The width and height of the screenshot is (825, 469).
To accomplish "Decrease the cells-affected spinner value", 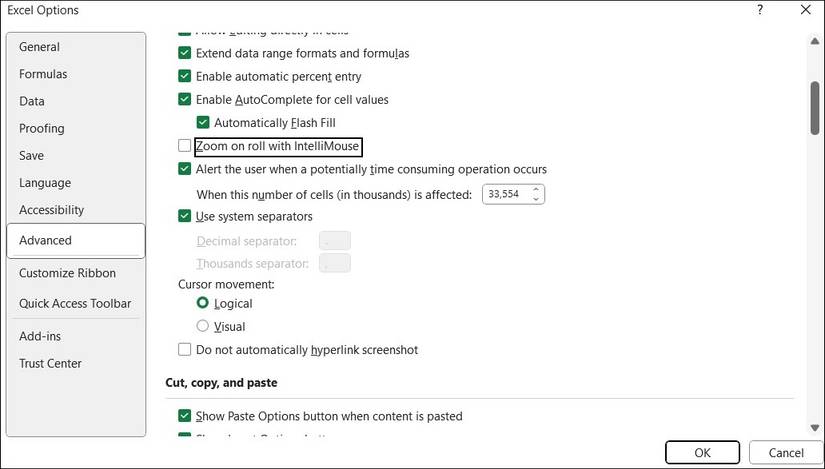I will click(x=537, y=199).
